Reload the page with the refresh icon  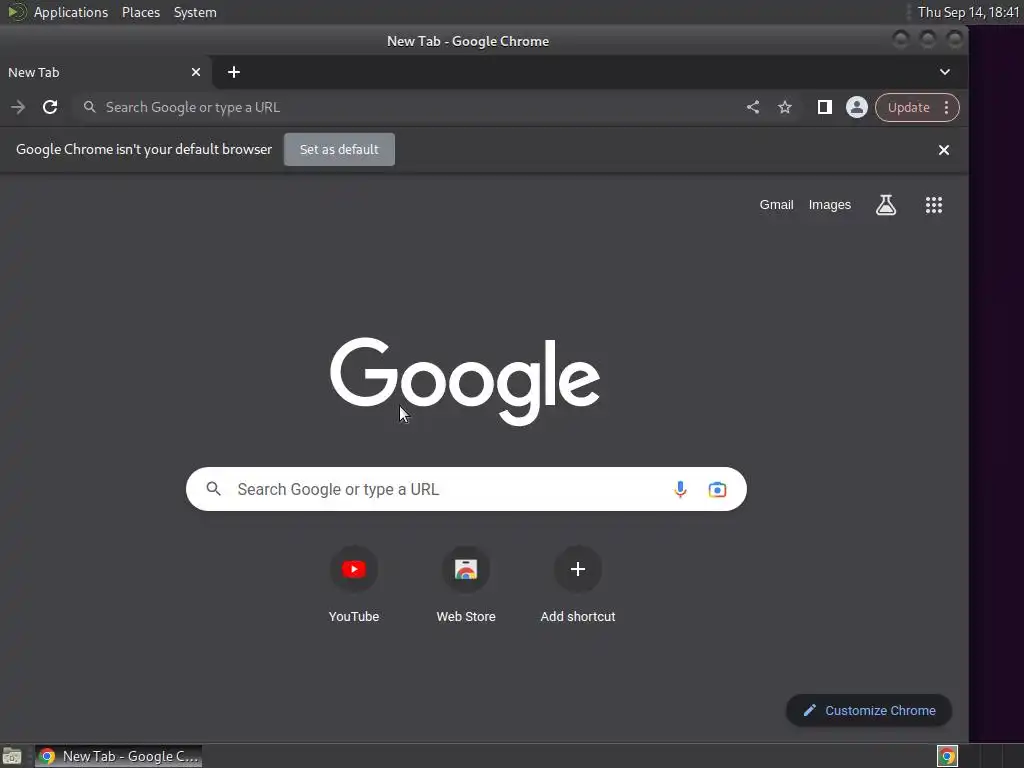pos(50,107)
